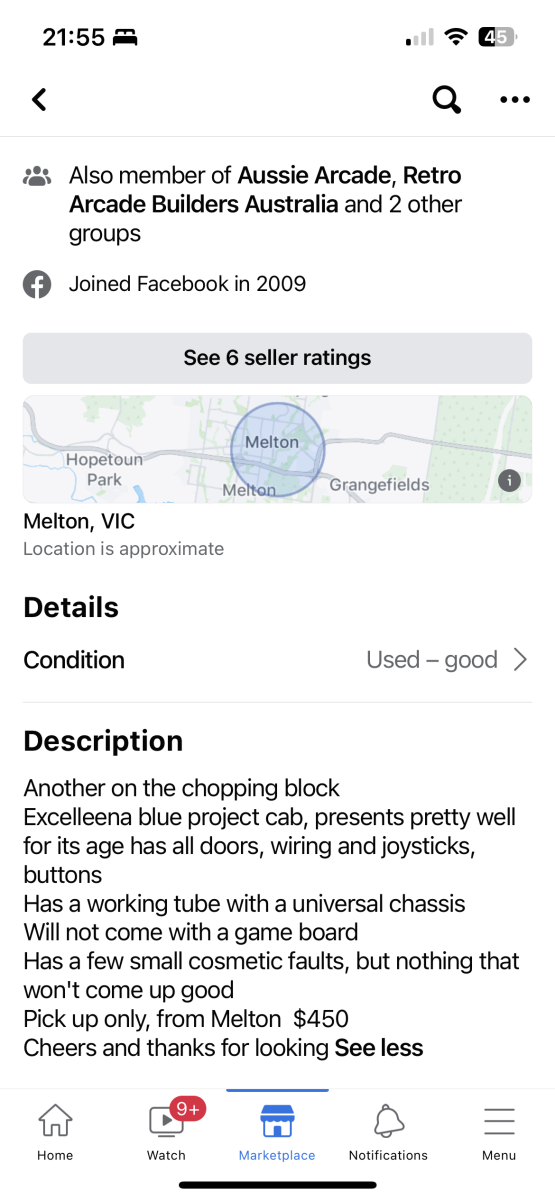Screen dimensions: 555x1200
Task: Go to Home tab
Action: (55, 1132)
